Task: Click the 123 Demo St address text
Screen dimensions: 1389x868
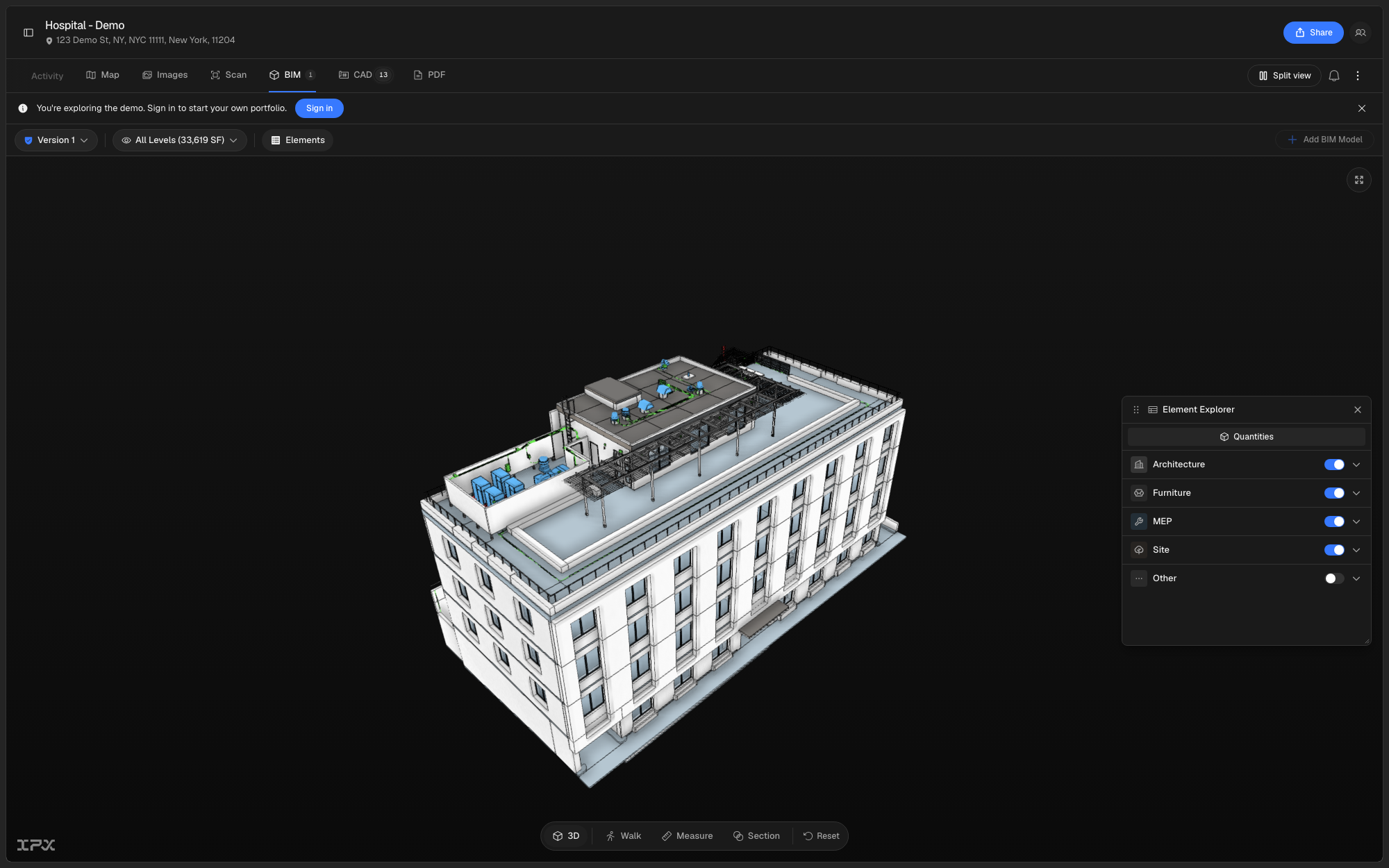Action: point(146,40)
